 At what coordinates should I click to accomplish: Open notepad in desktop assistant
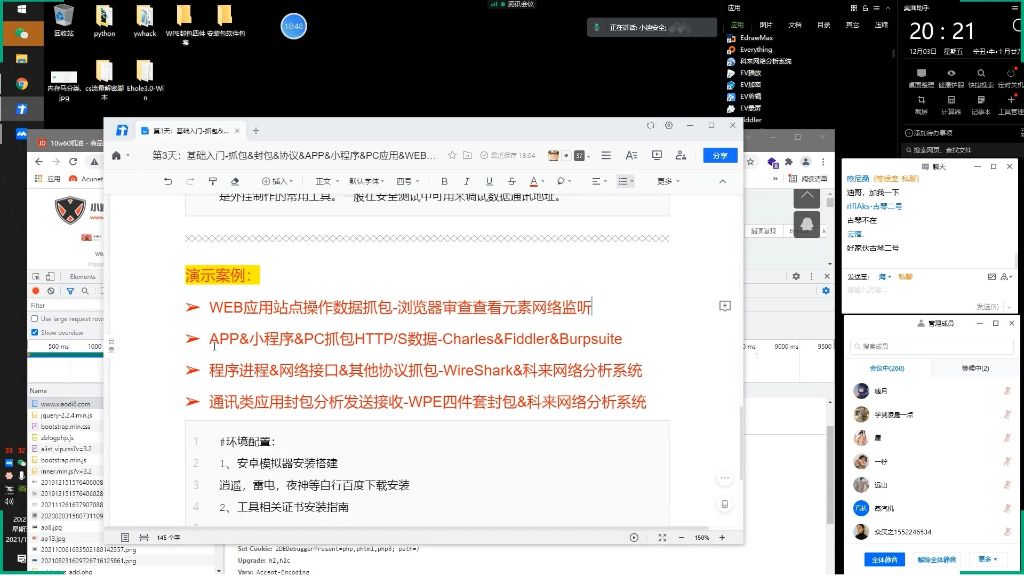981,104
